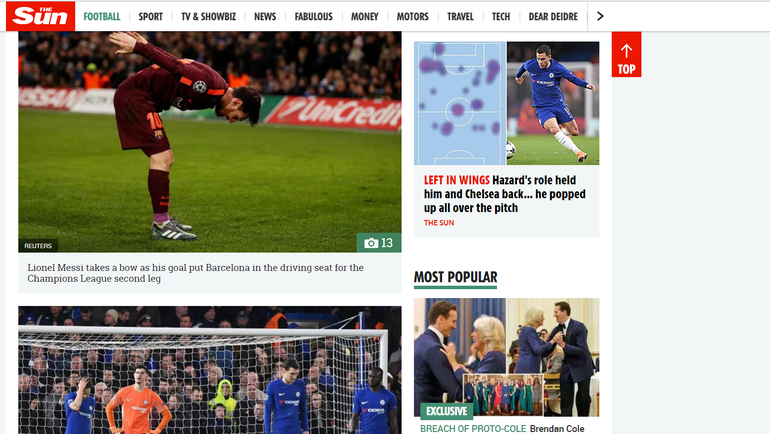
Task: Open the Fabulous section
Action: (x=313, y=17)
